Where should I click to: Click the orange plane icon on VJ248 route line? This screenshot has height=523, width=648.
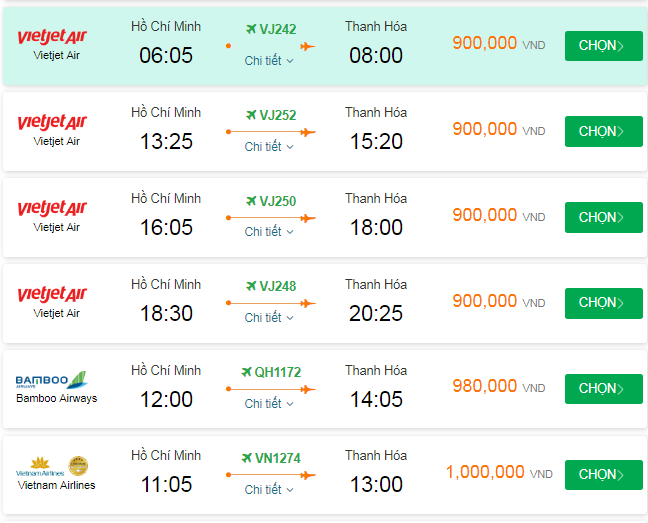click(x=307, y=303)
